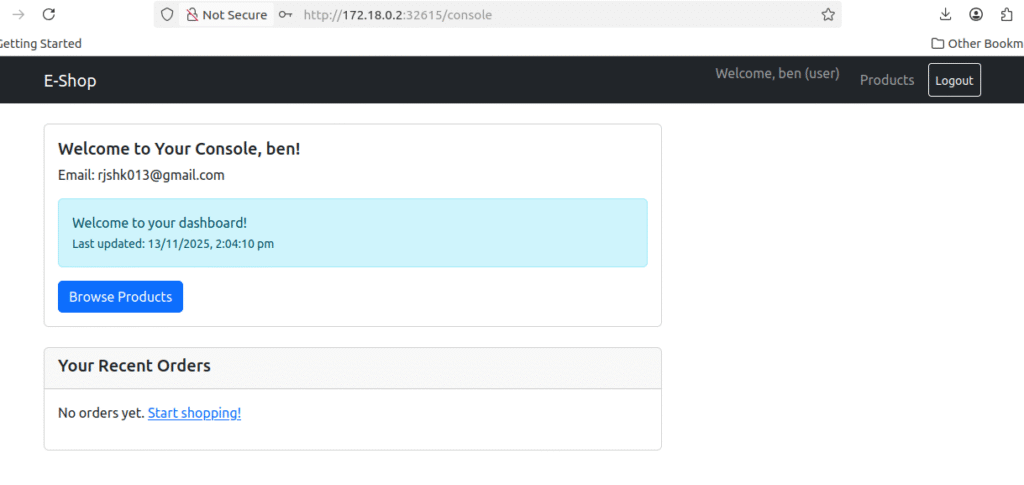1024x485 pixels.
Task: Expand the Other Bookmarks folder
Action: coord(976,43)
